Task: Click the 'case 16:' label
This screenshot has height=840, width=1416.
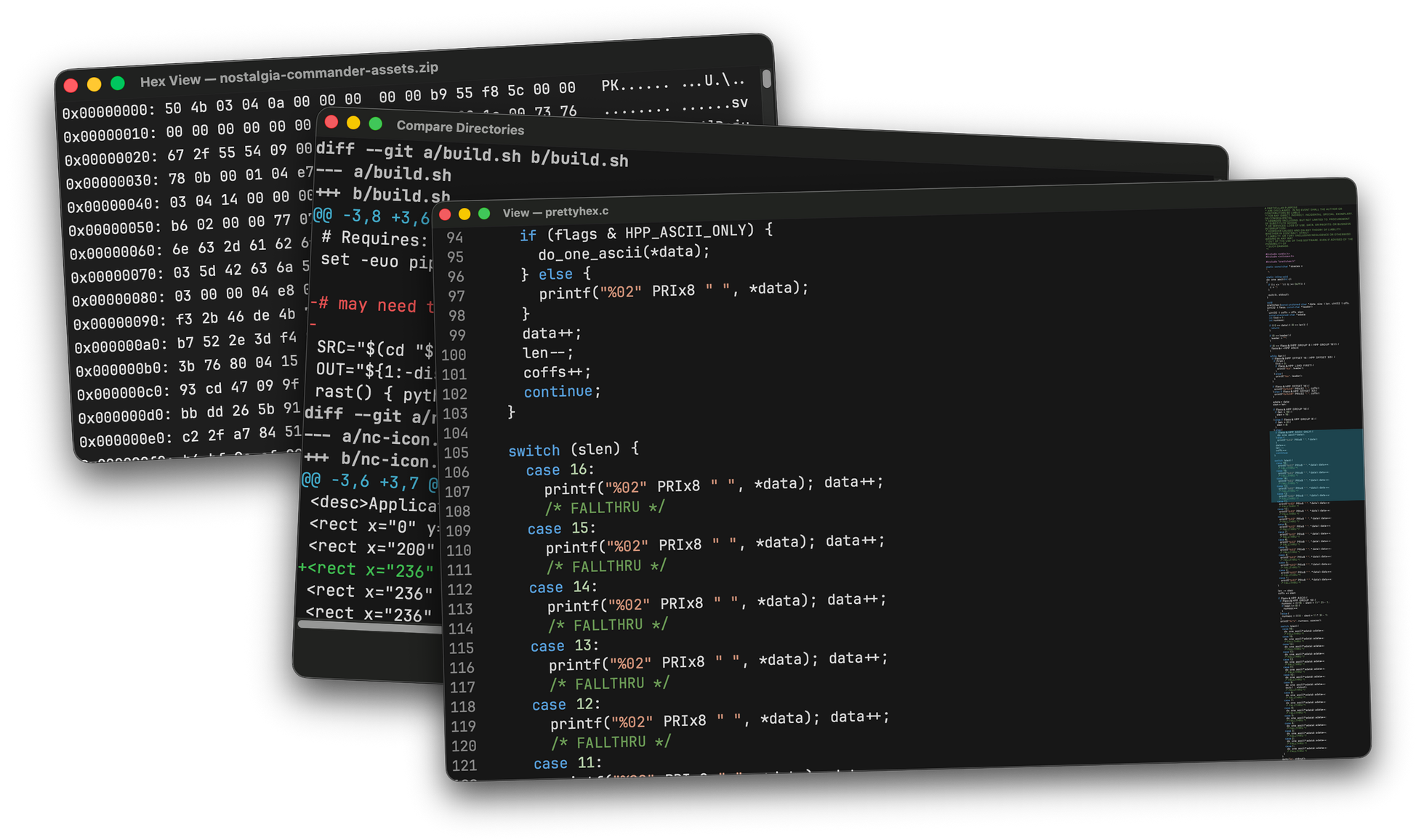Action: (560, 469)
